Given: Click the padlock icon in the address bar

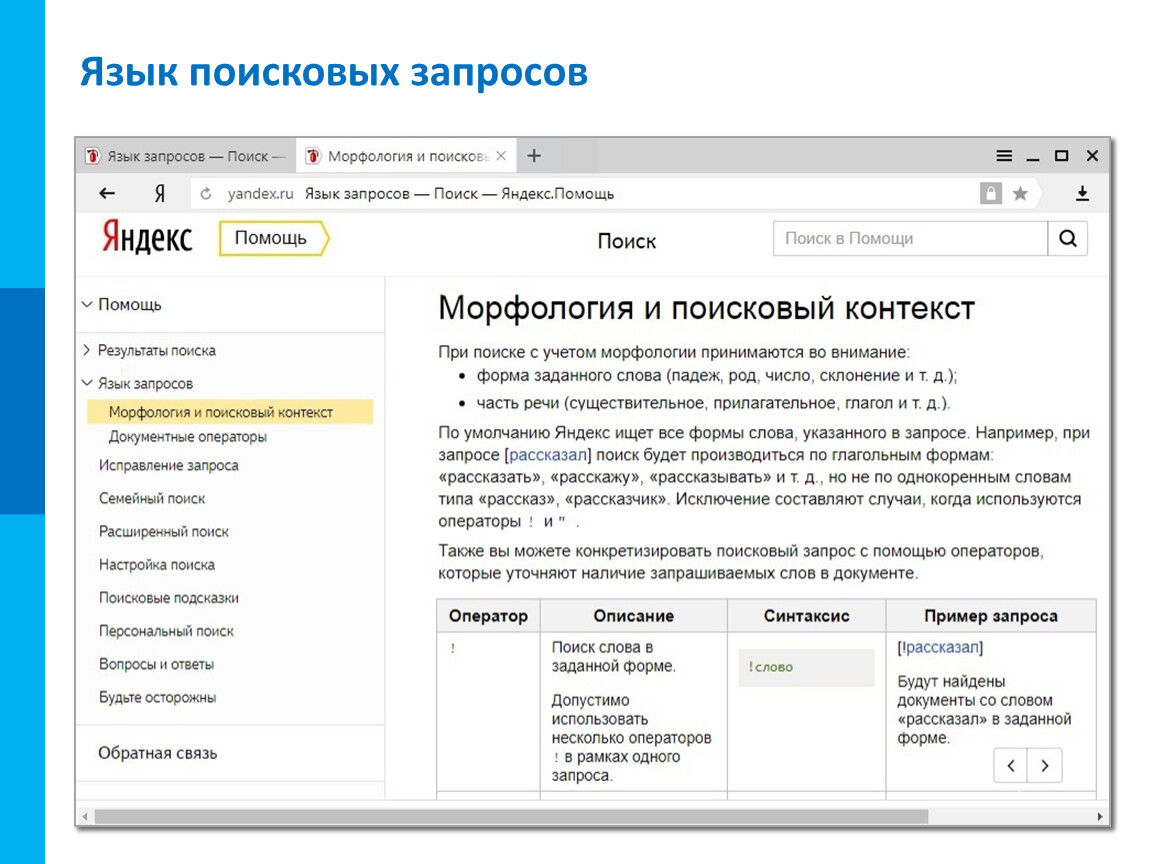Looking at the screenshot, I should click(990, 194).
